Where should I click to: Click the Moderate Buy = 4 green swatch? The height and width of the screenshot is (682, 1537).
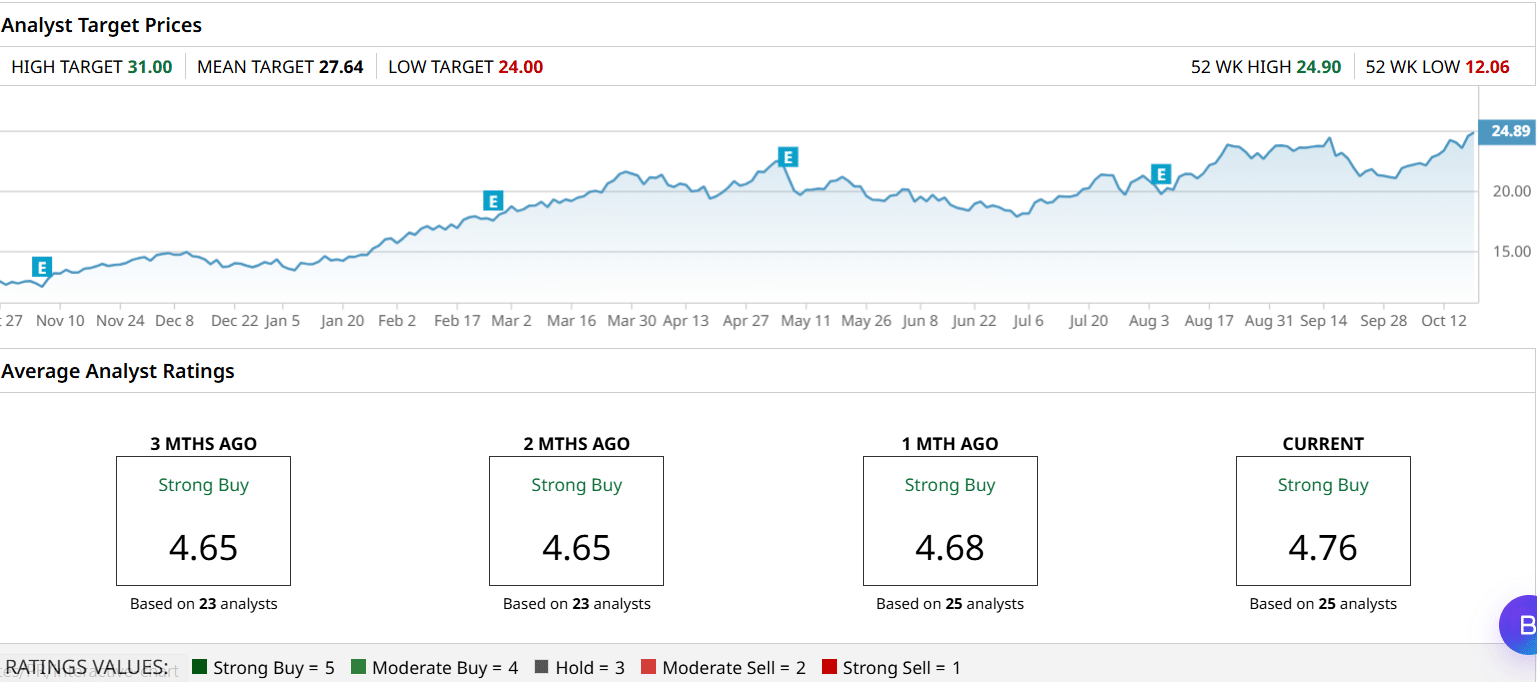[x=358, y=667]
